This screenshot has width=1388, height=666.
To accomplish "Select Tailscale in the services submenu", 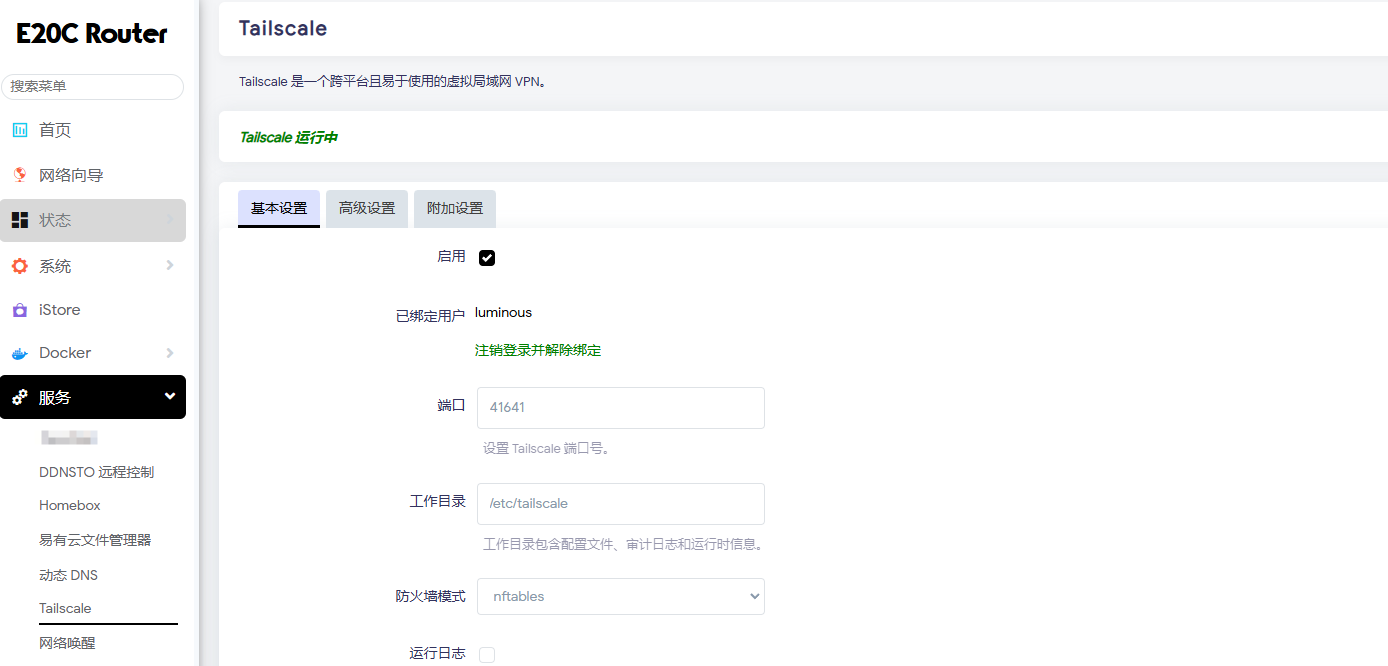I will [65, 608].
